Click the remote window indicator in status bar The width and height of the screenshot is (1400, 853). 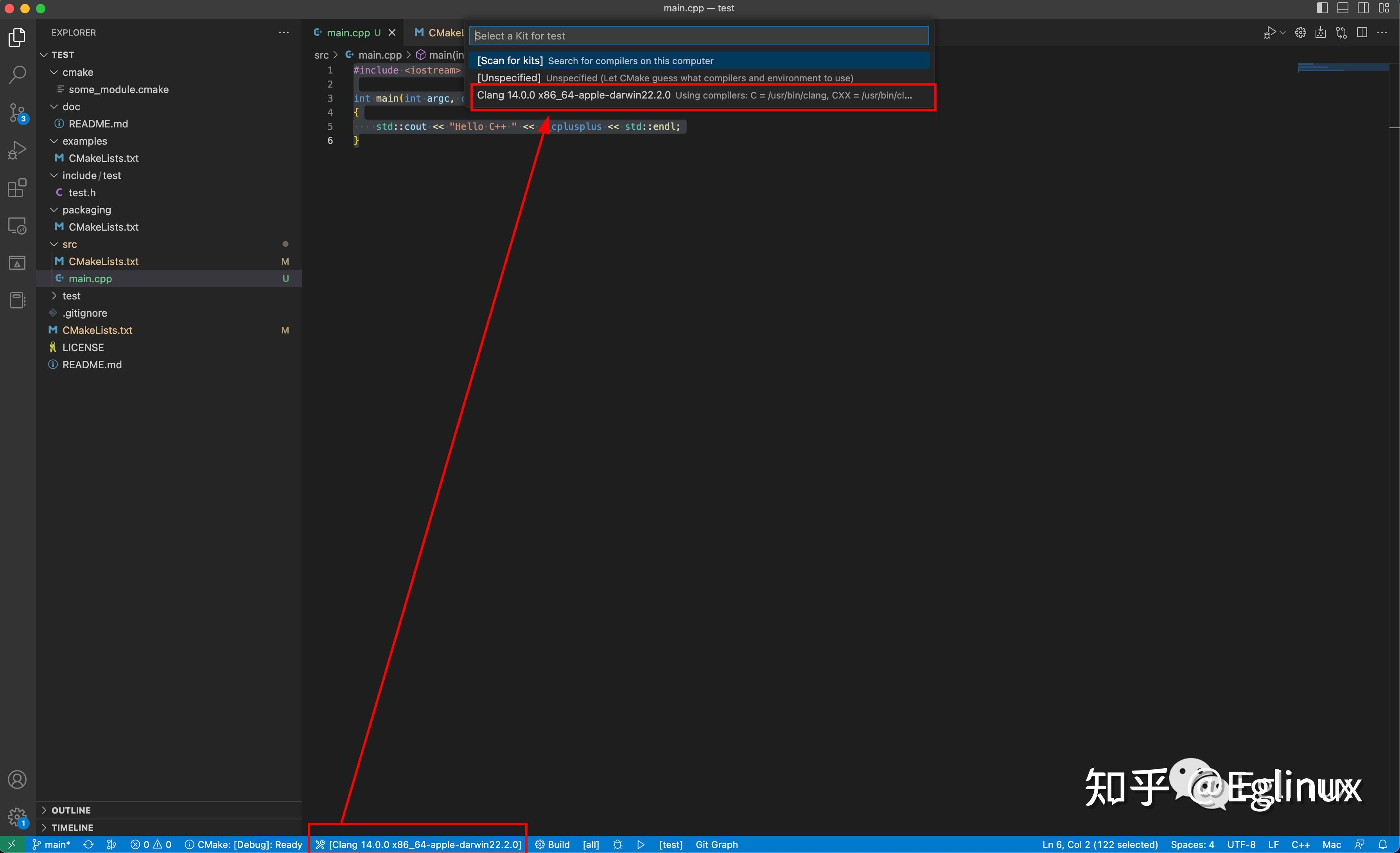11,844
